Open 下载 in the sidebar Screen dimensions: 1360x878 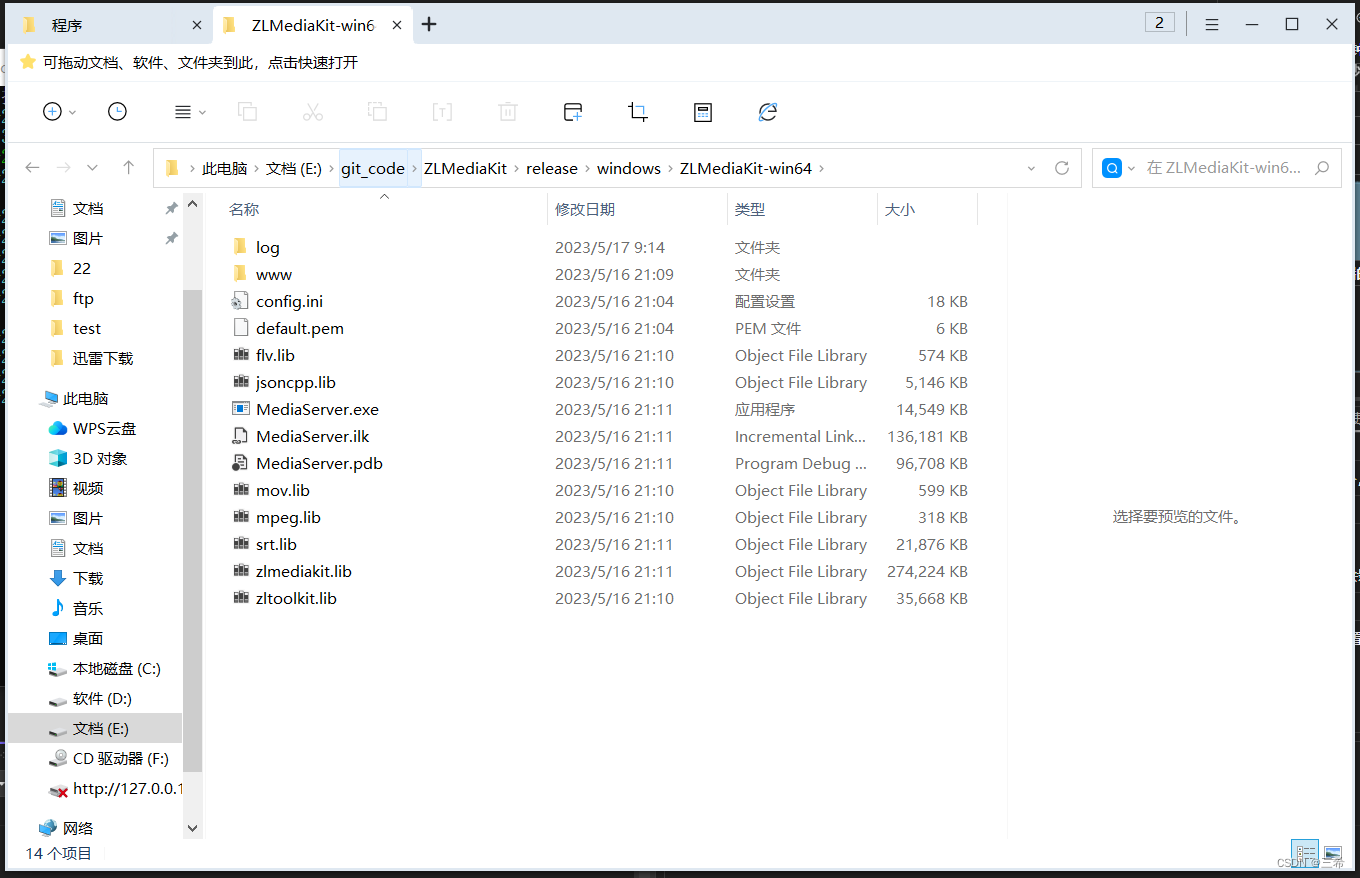pyautogui.click(x=88, y=578)
